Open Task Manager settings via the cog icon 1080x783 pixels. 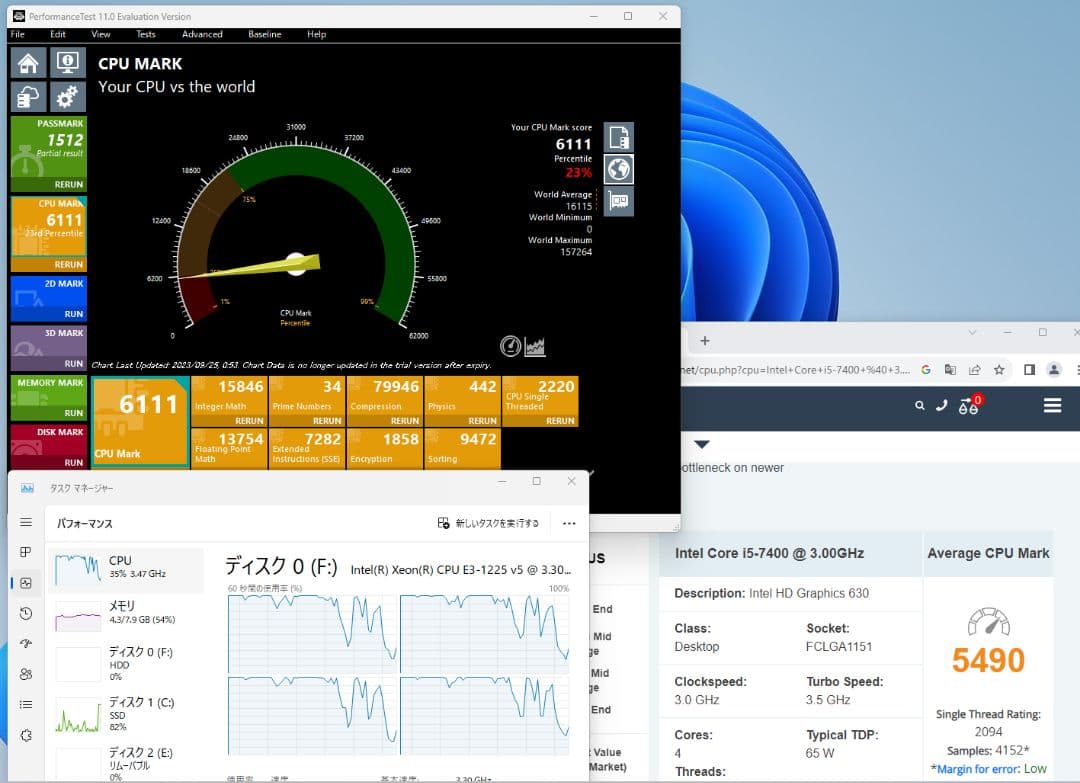26,735
